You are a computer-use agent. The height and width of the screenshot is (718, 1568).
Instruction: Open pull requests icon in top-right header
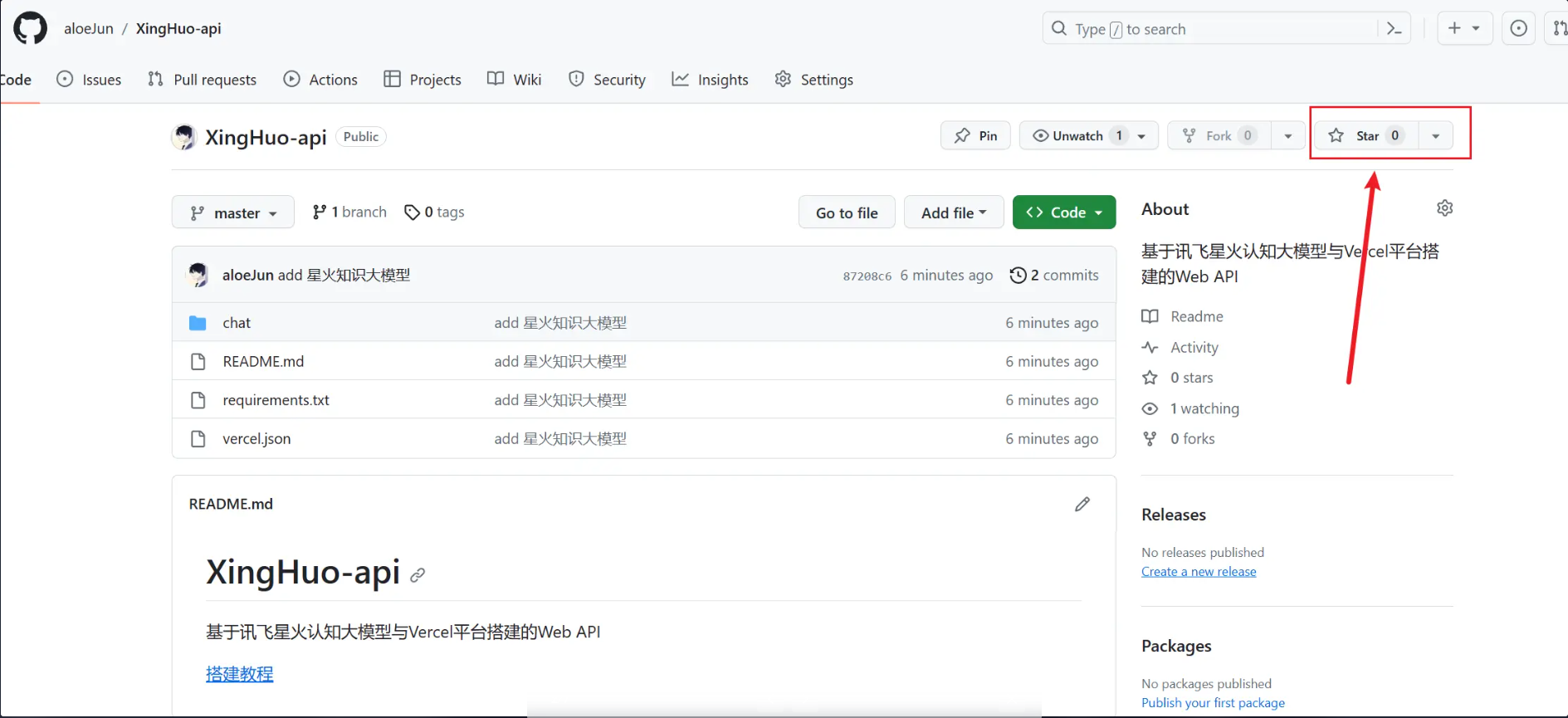point(1559,28)
